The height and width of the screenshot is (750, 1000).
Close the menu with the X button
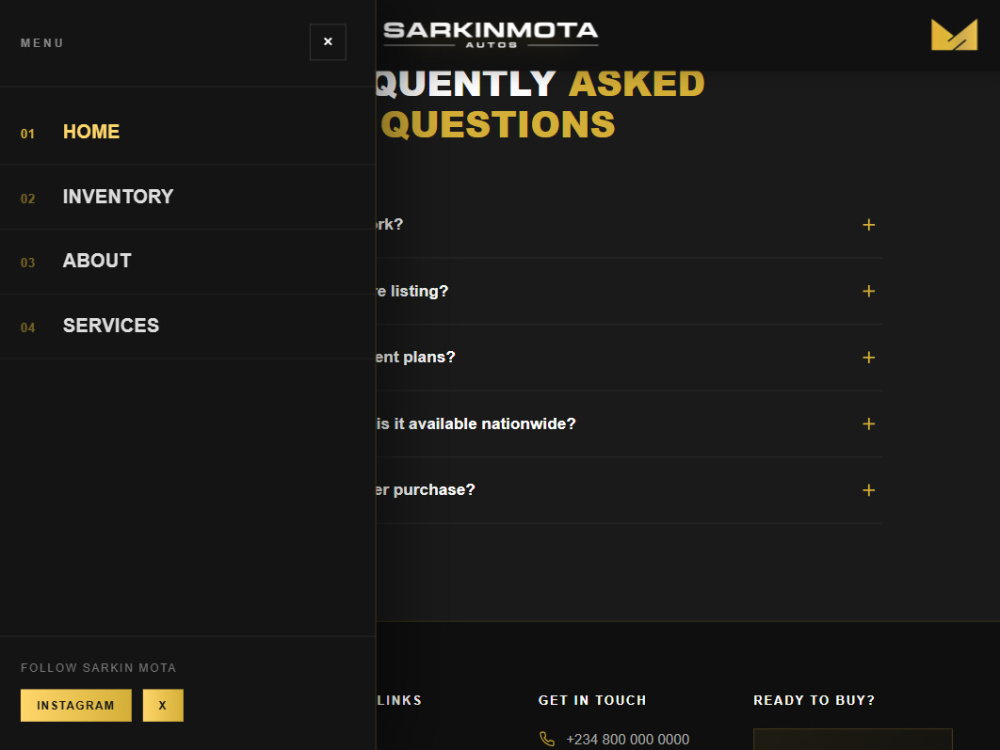328,42
